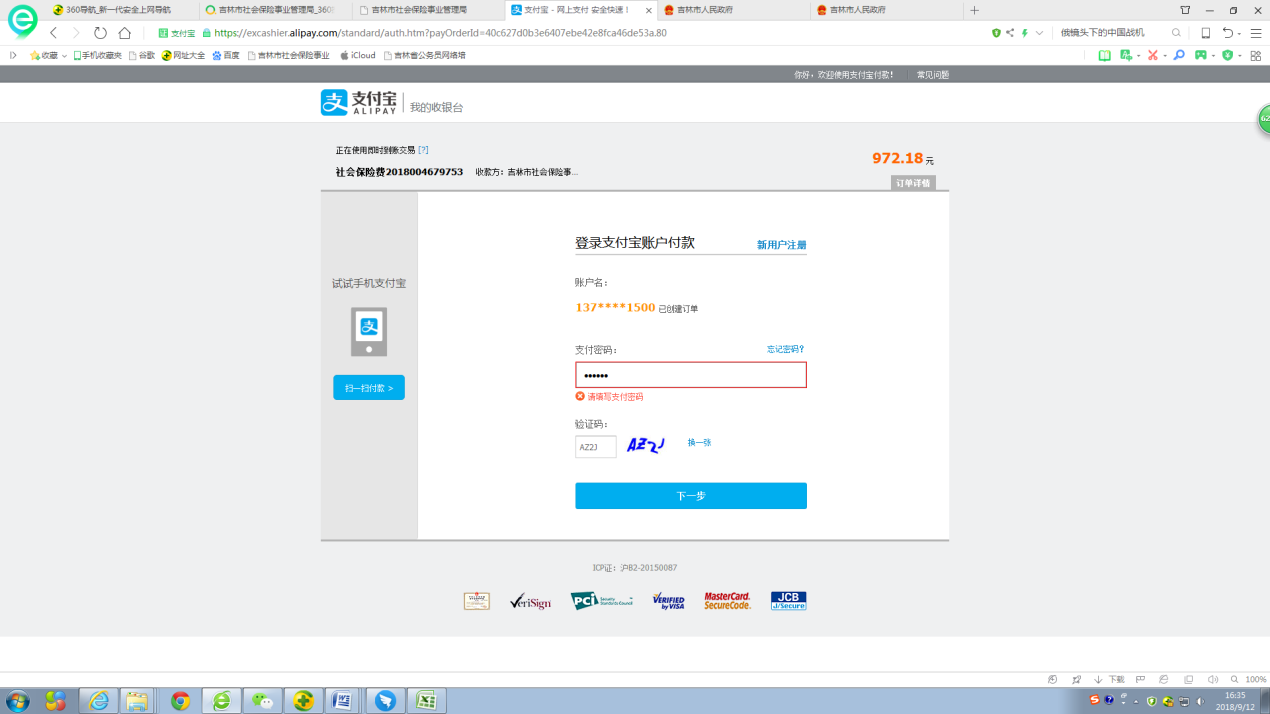Click the mobile Alipay phone icon
The height and width of the screenshot is (714, 1270).
369,331
